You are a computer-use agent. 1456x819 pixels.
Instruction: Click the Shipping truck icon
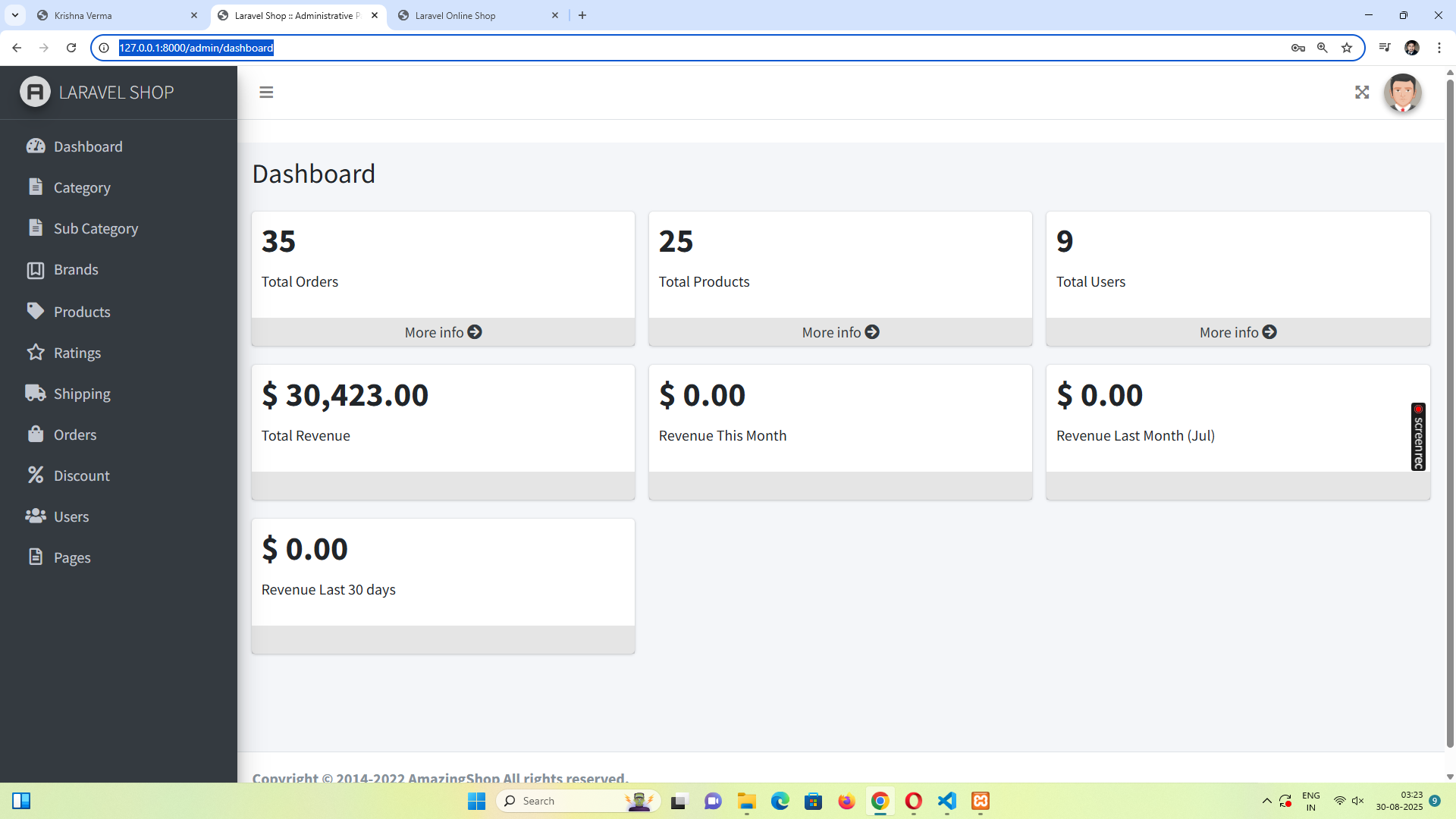tap(36, 393)
